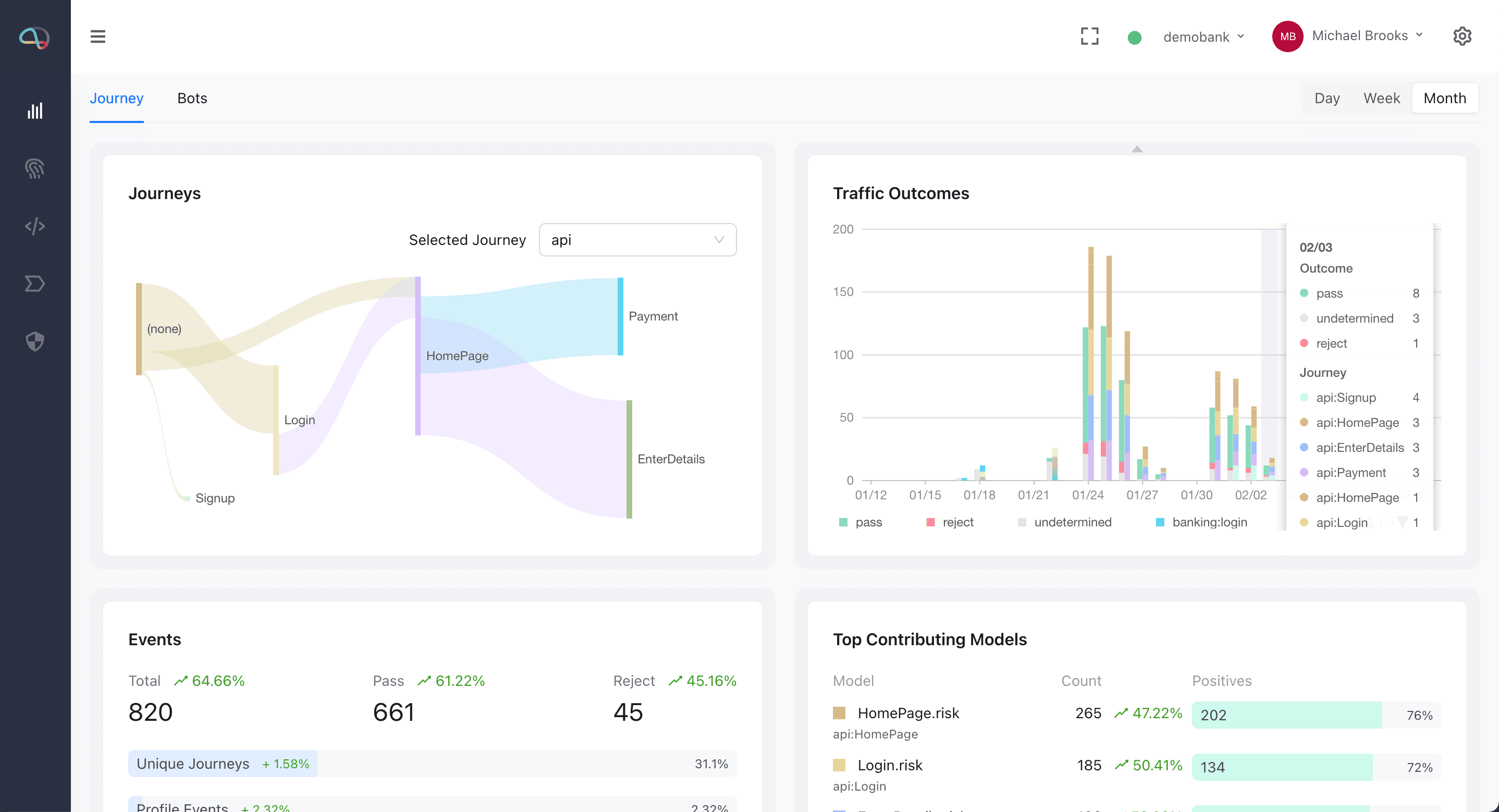Image resolution: width=1499 pixels, height=812 pixels.
Task: Toggle the undetermined series in legend
Action: point(1064,522)
